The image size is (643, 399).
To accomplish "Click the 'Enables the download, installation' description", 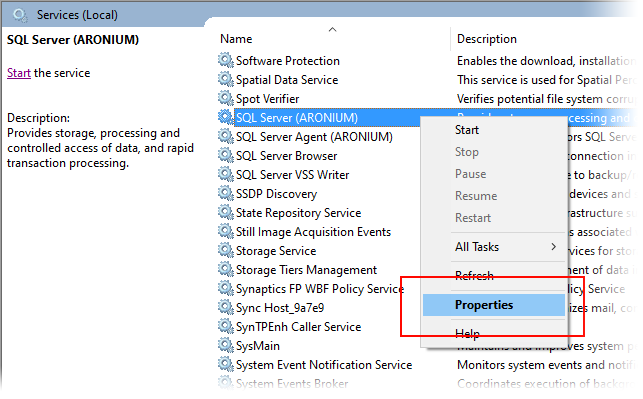I will click(545, 61).
